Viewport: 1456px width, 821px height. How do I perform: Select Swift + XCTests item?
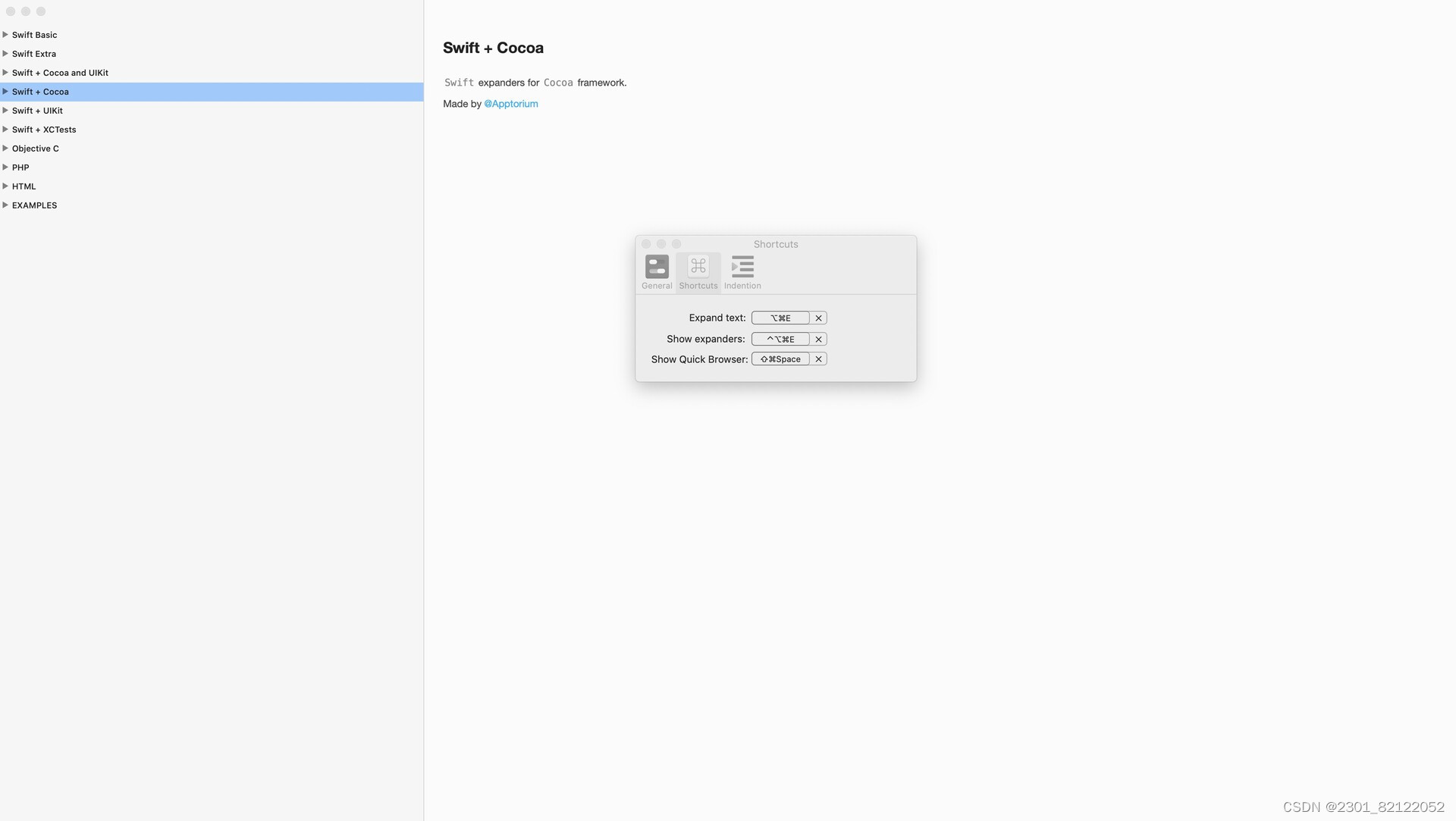point(44,130)
